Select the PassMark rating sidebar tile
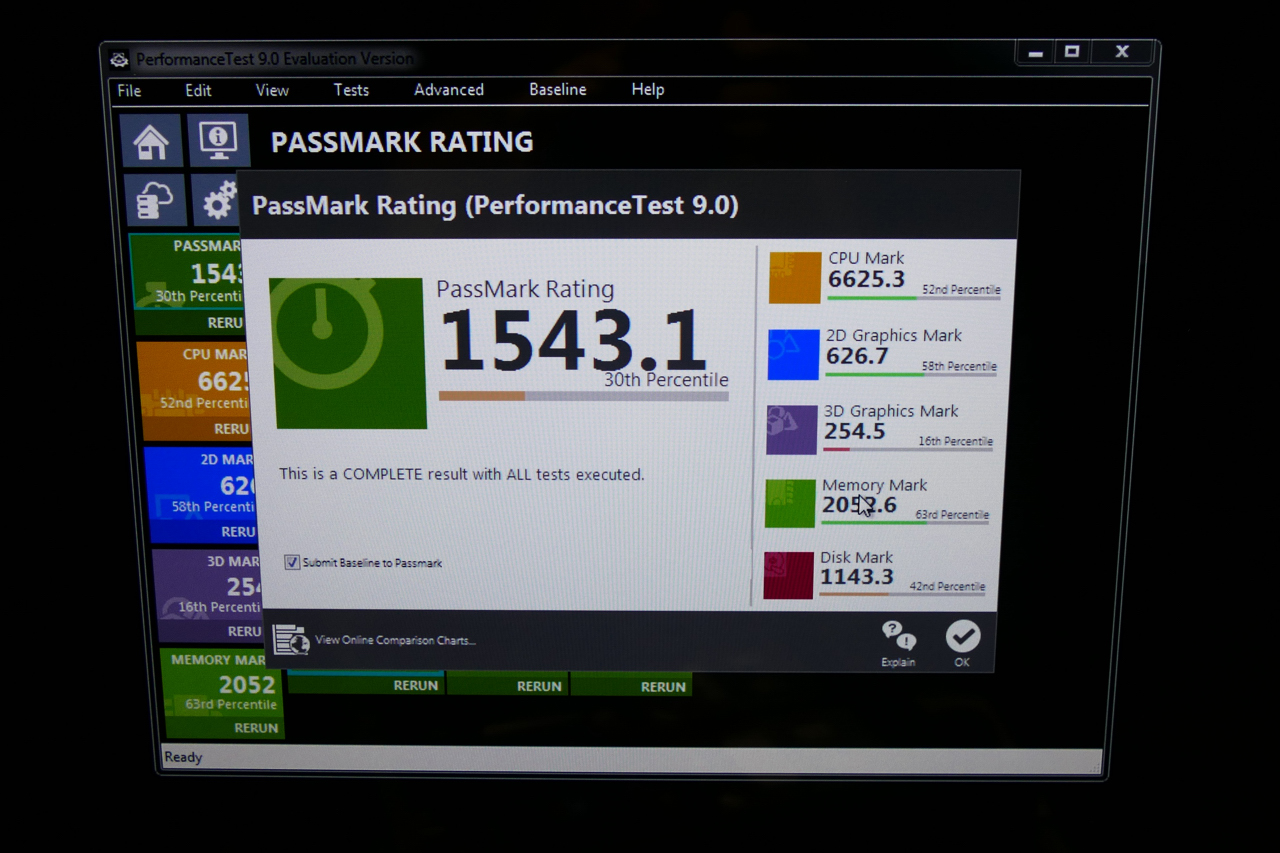The height and width of the screenshot is (853, 1280). click(x=187, y=284)
